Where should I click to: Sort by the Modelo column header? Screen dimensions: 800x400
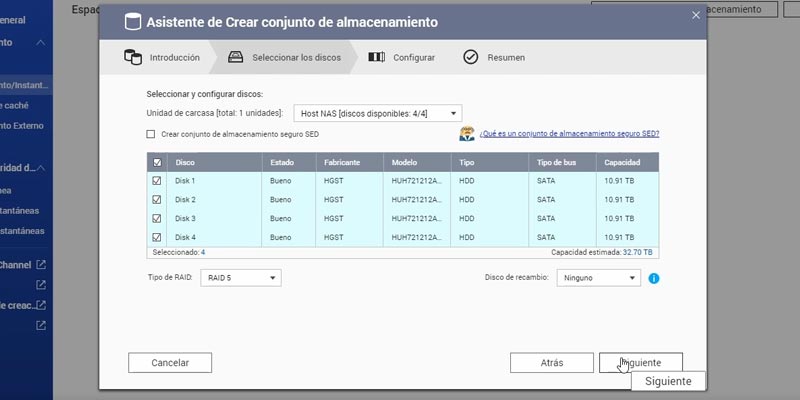tap(417, 162)
